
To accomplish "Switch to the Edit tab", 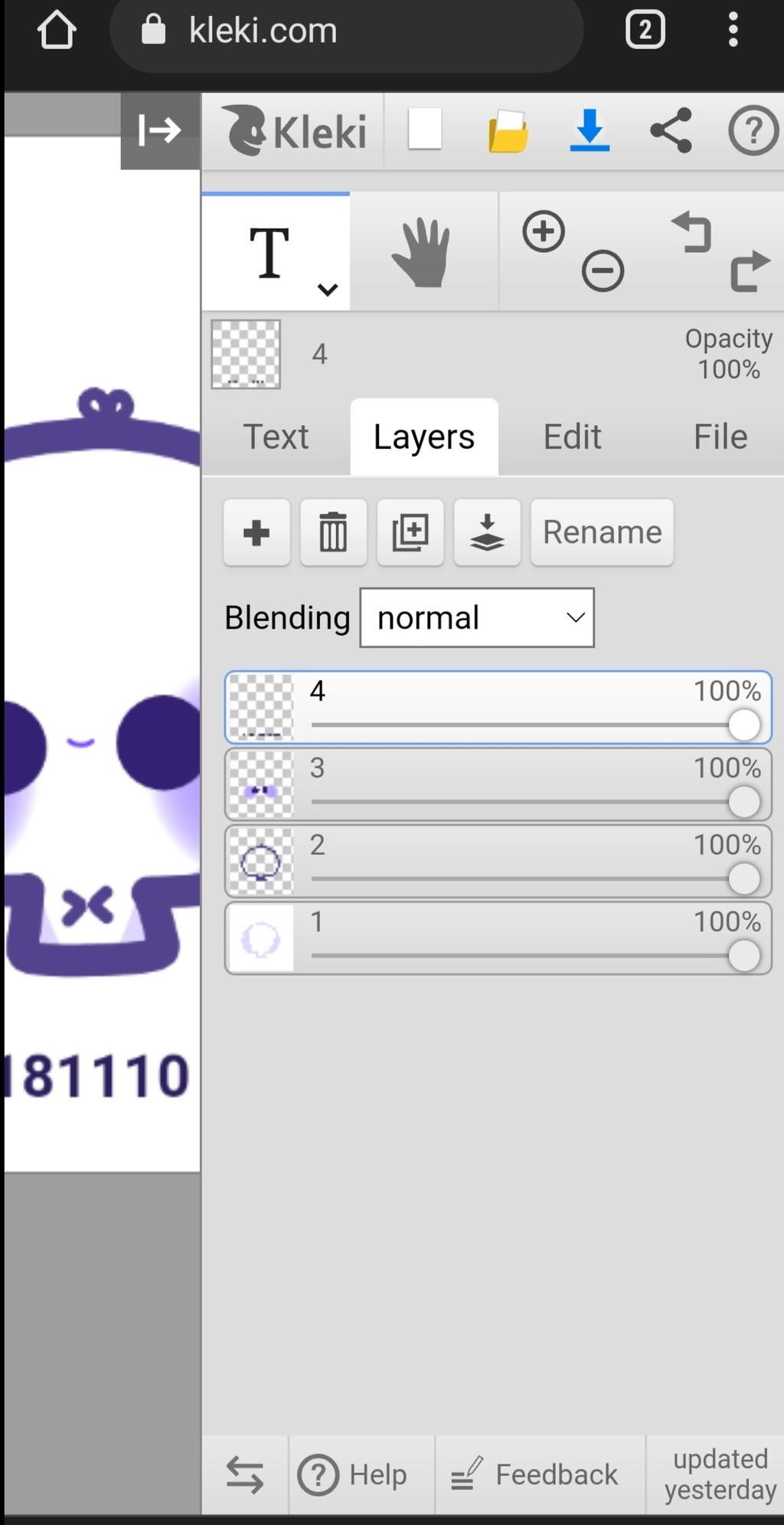I will pyautogui.click(x=572, y=437).
